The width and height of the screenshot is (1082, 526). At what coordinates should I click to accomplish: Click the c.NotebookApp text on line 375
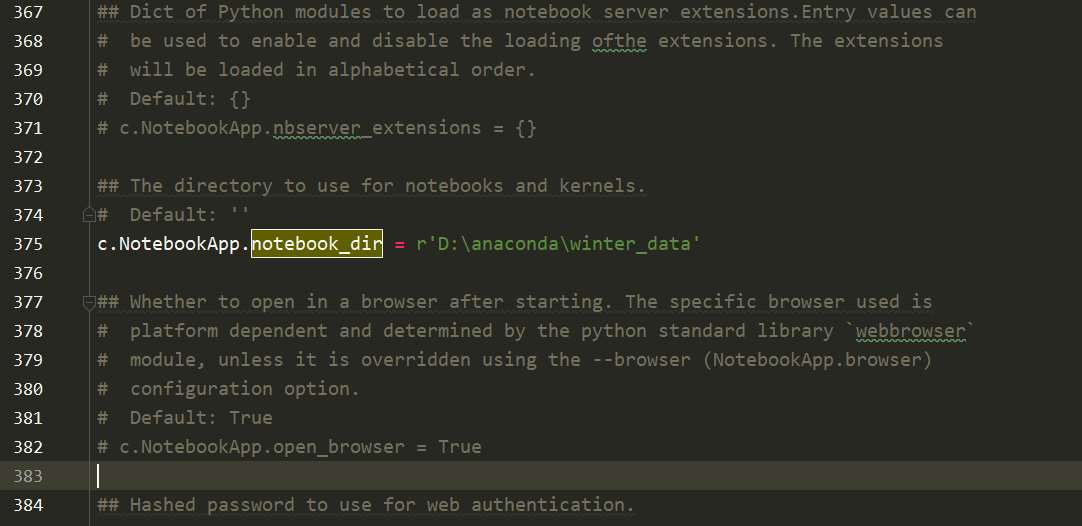(x=170, y=244)
